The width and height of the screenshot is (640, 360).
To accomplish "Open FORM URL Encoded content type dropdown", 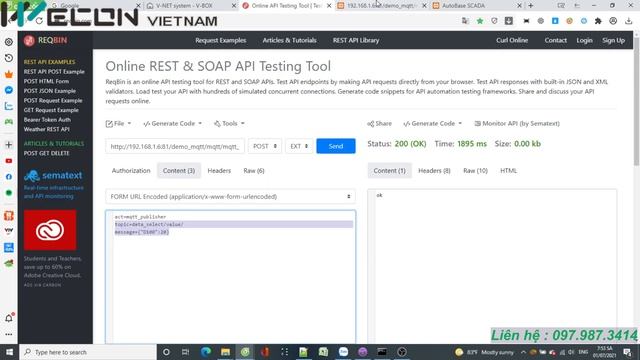I will (231, 197).
